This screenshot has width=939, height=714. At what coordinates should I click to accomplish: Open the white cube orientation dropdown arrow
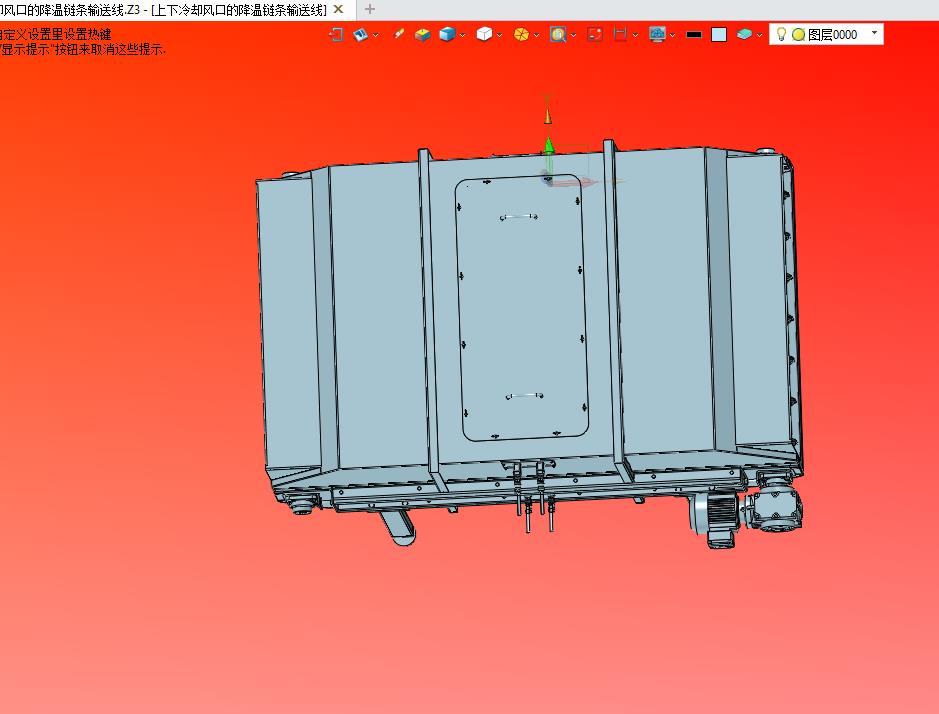coord(499,35)
